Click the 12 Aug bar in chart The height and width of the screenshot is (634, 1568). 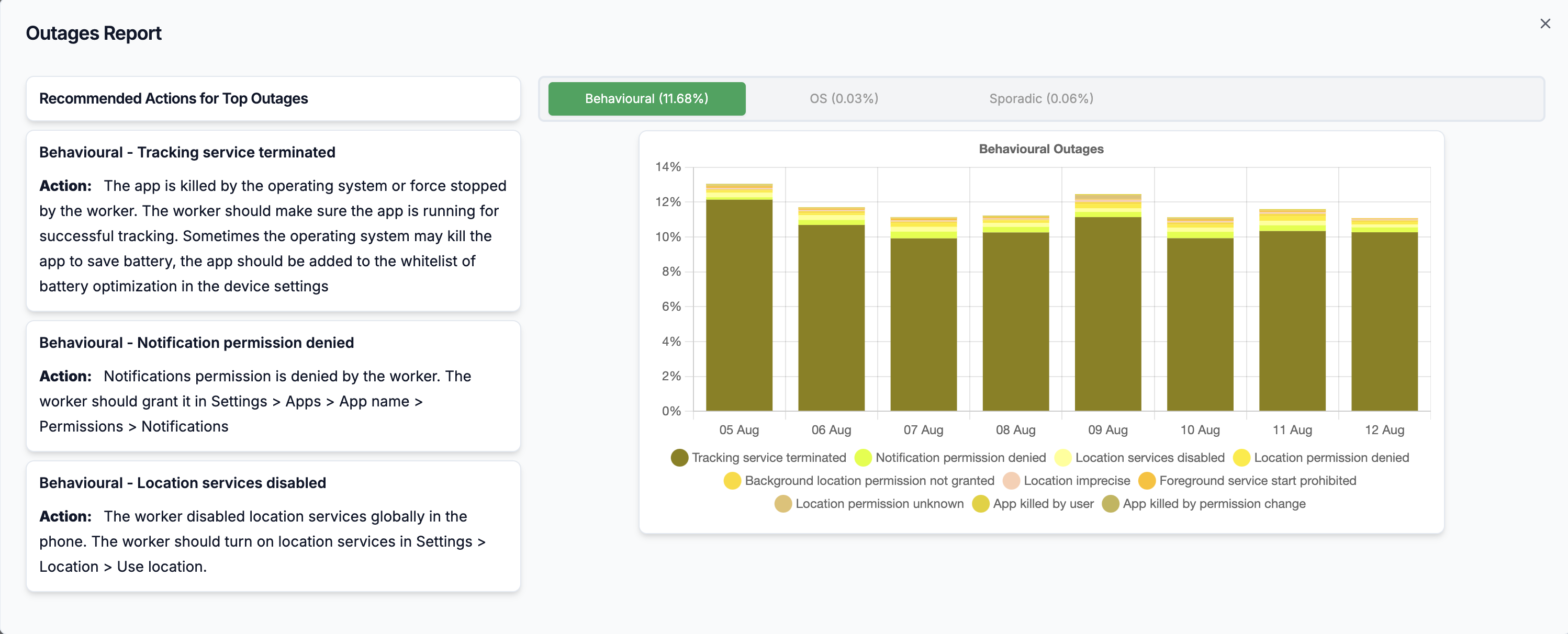point(1384,314)
